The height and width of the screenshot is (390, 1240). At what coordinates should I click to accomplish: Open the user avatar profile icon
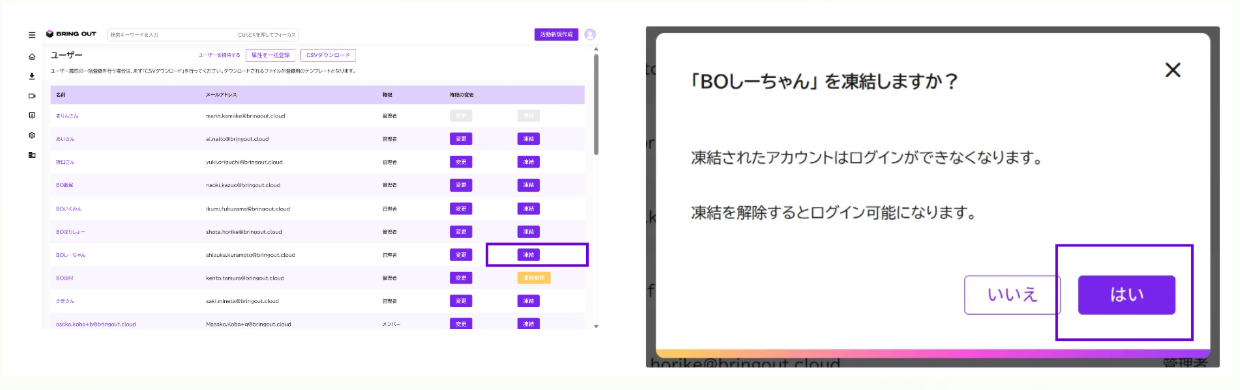[590, 34]
